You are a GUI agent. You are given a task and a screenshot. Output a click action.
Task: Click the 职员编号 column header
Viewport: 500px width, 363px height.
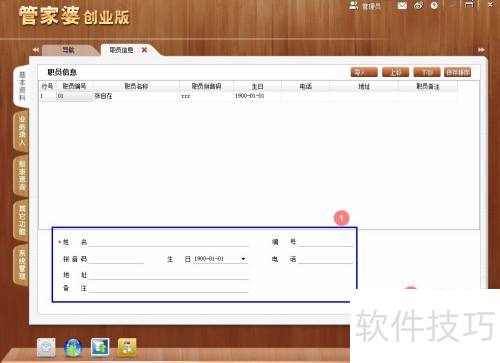tap(74, 86)
